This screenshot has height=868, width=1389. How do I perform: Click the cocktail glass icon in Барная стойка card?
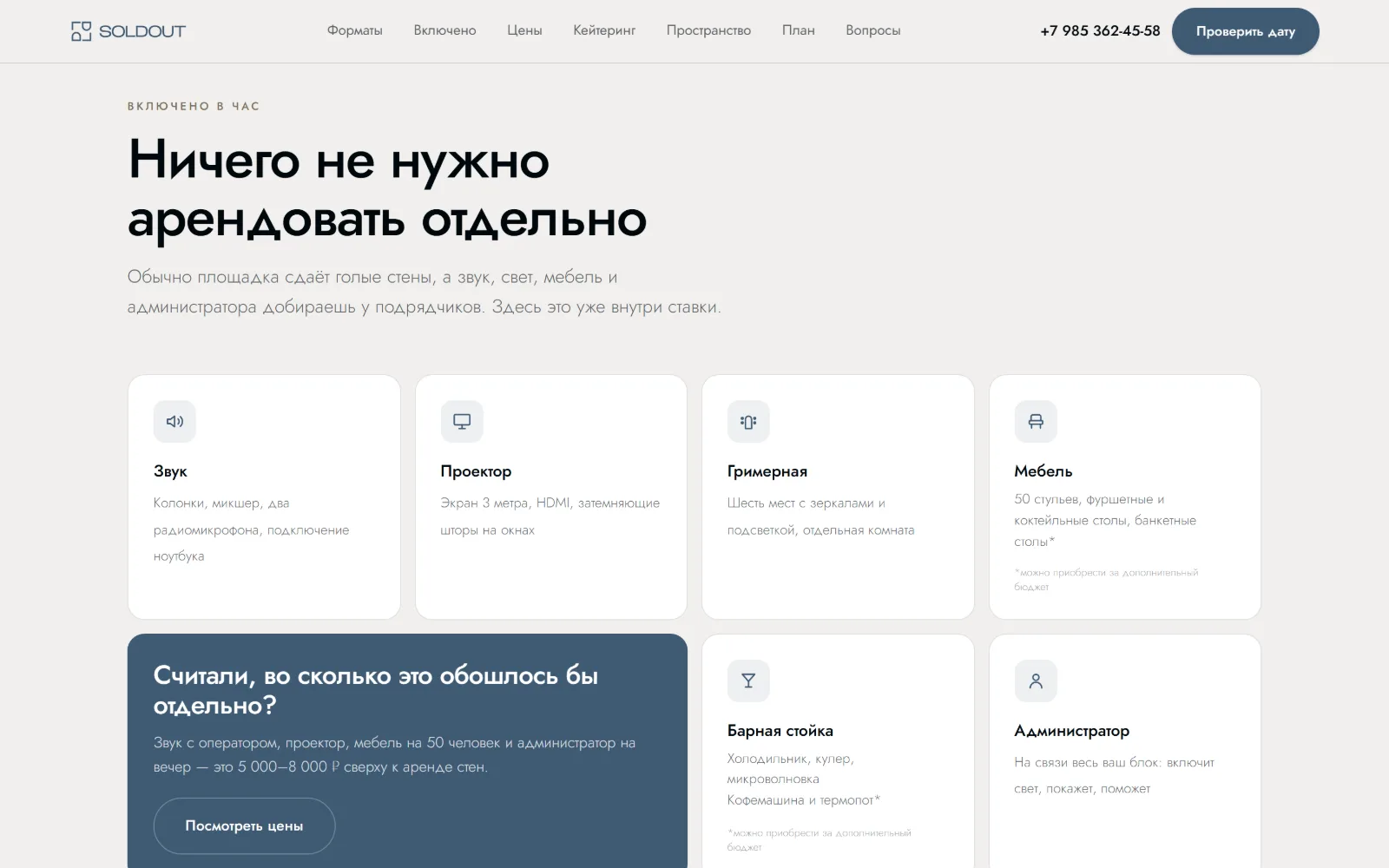pos(748,681)
